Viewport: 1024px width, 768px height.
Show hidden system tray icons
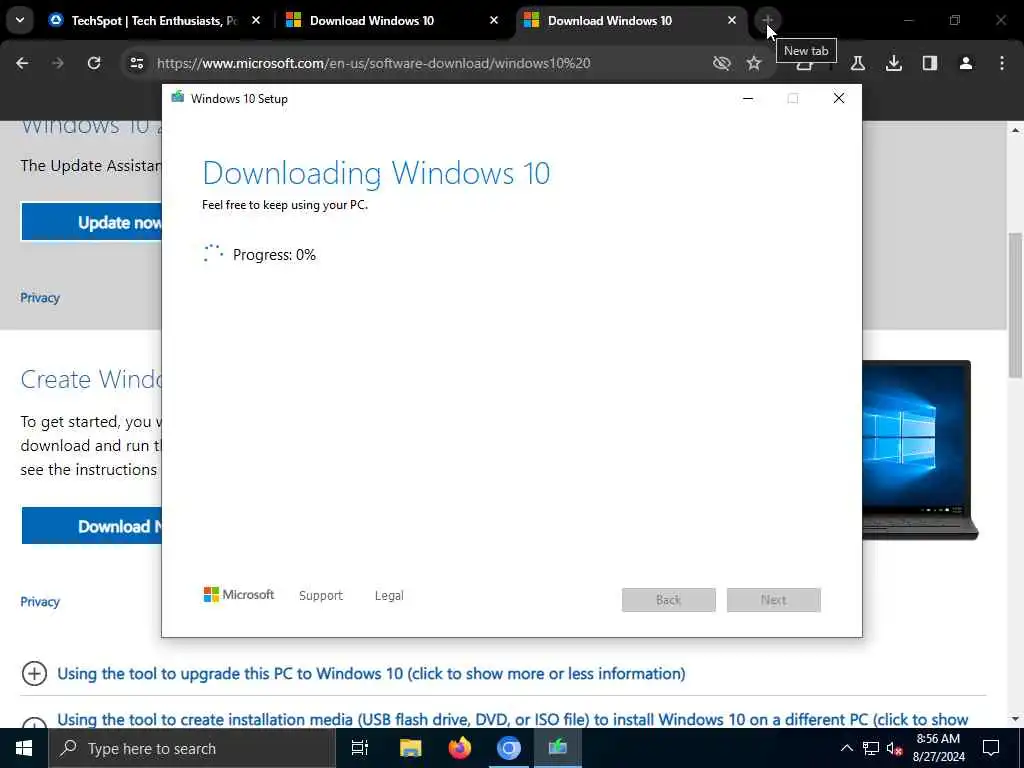(x=846, y=748)
